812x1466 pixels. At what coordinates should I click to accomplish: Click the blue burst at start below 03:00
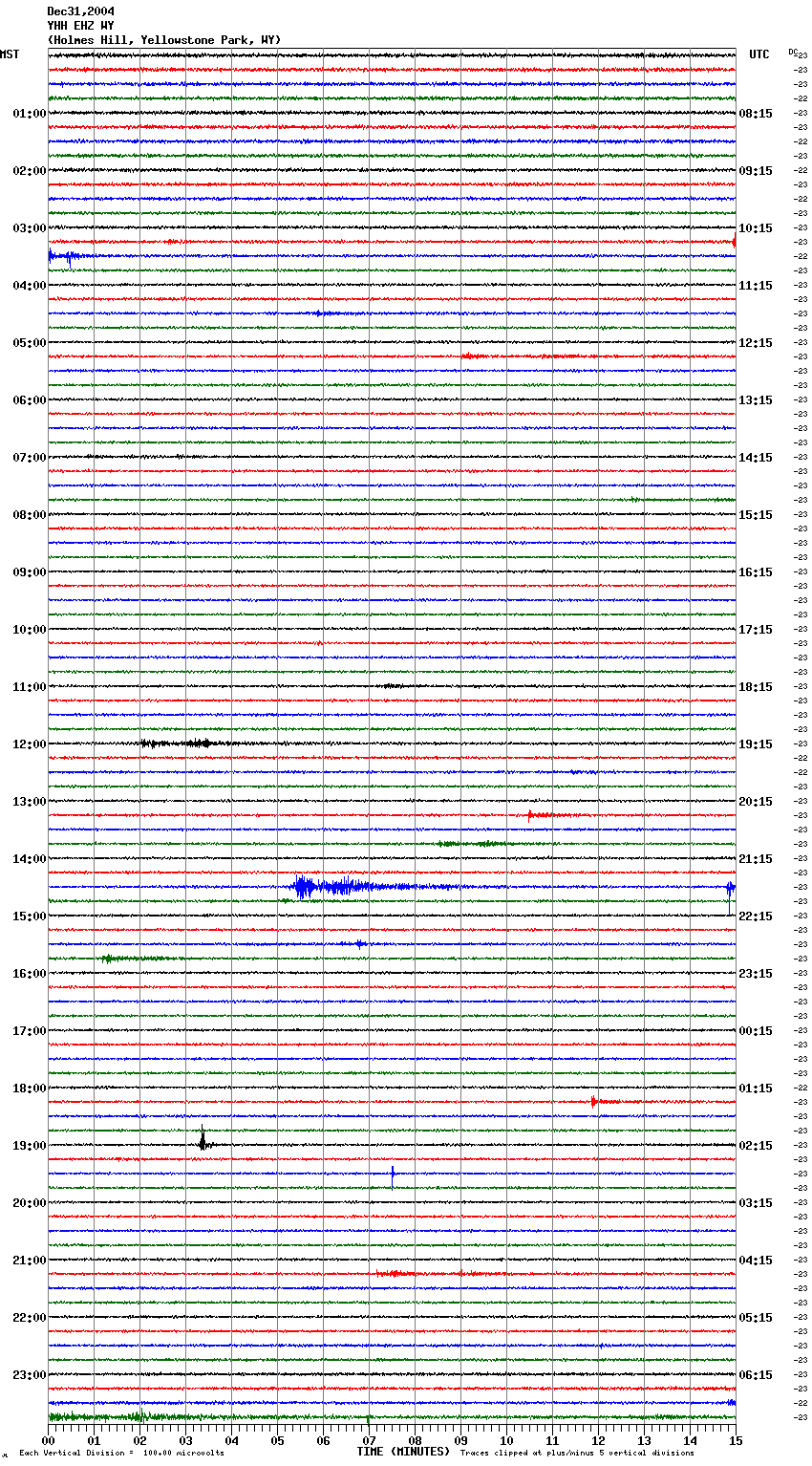click(69, 256)
